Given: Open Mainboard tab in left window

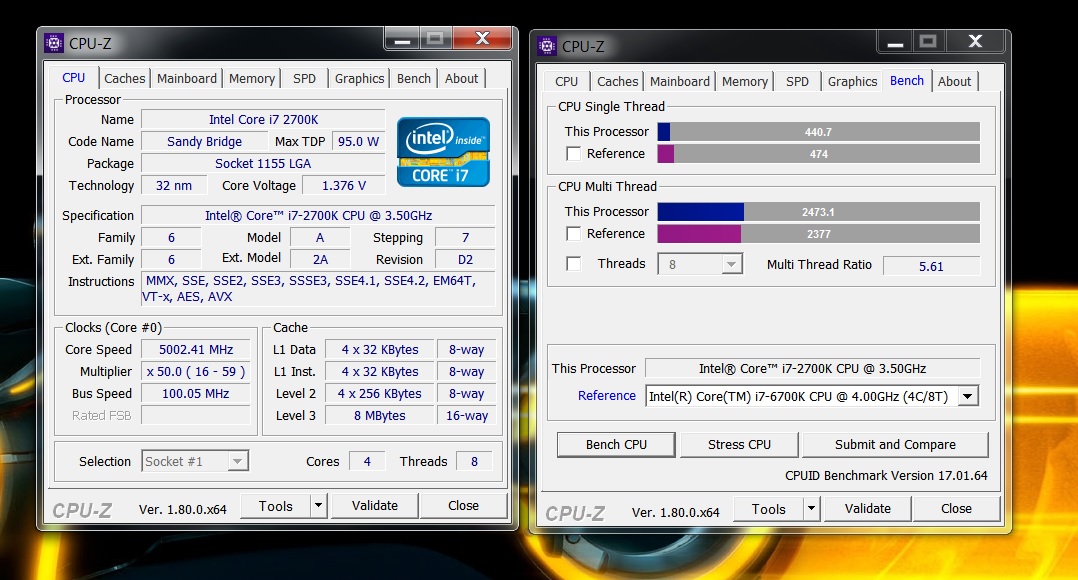Looking at the screenshot, I should (x=187, y=78).
